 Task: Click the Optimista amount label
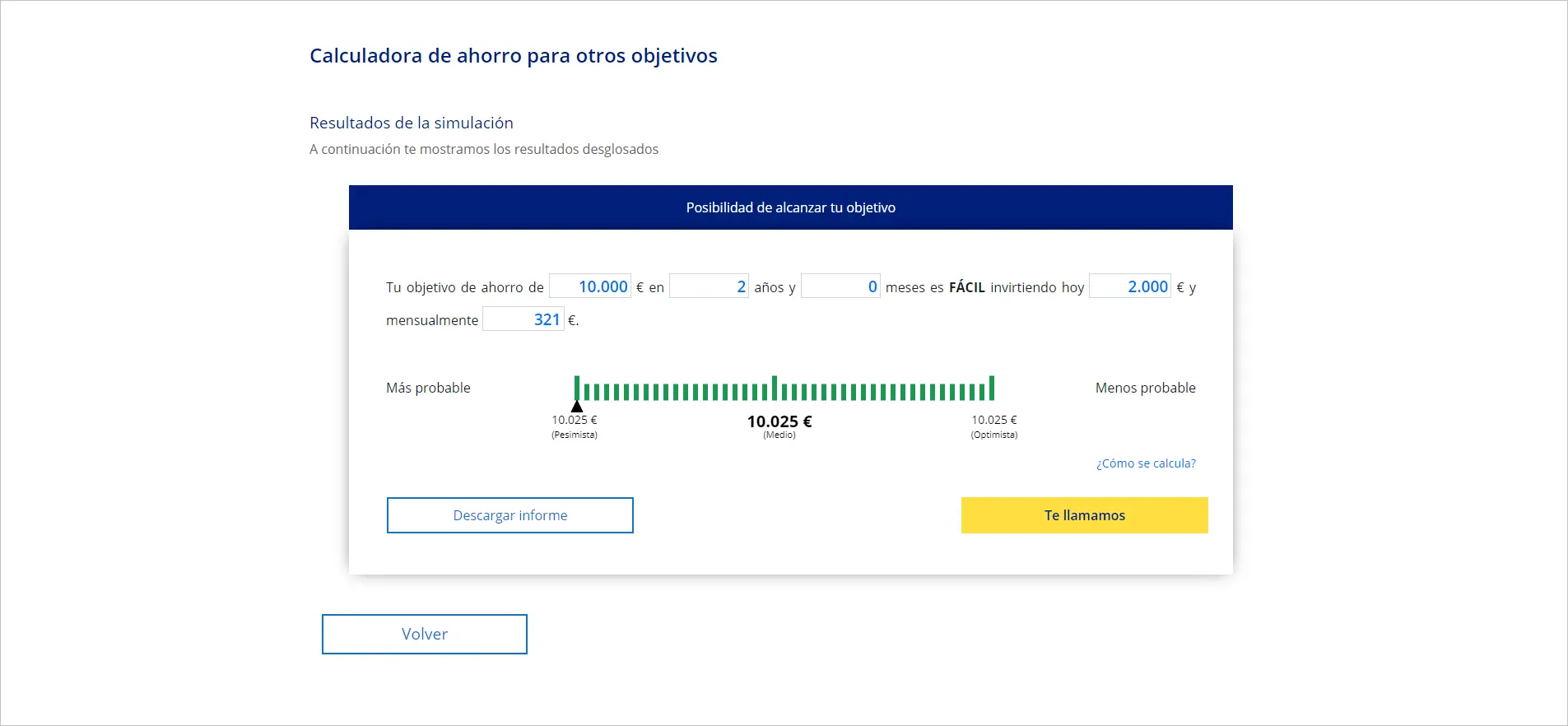[x=994, y=420]
